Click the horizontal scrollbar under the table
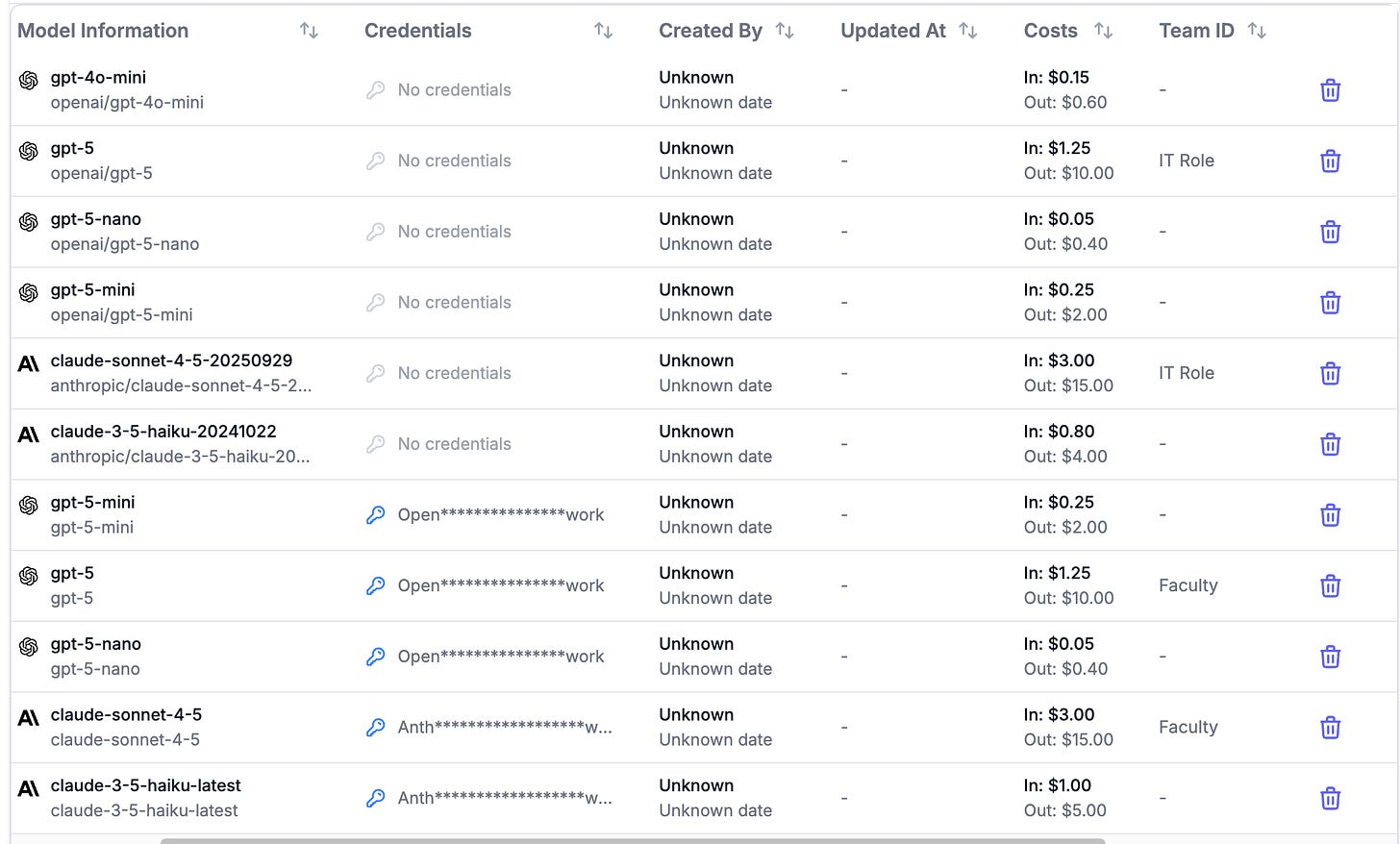 coord(633,840)
